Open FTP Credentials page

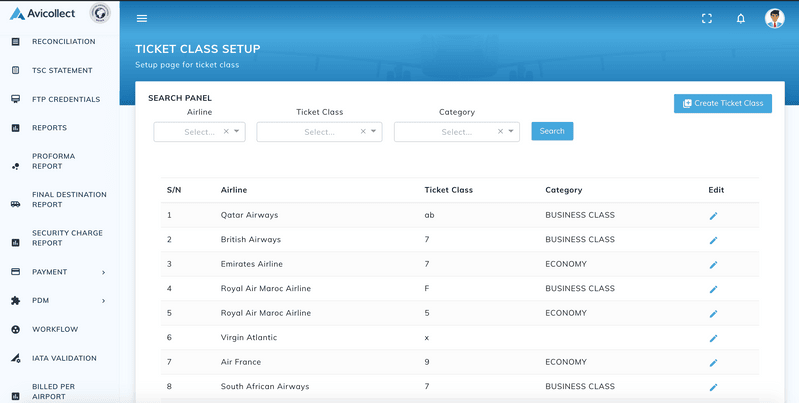66,99
